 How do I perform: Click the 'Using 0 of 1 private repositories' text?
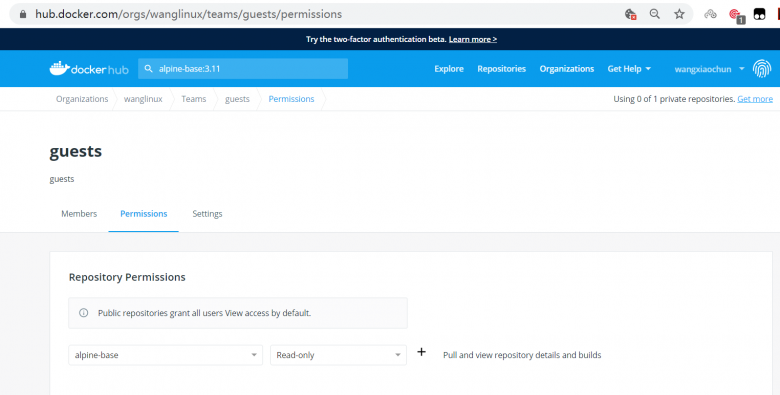point(674,99)
